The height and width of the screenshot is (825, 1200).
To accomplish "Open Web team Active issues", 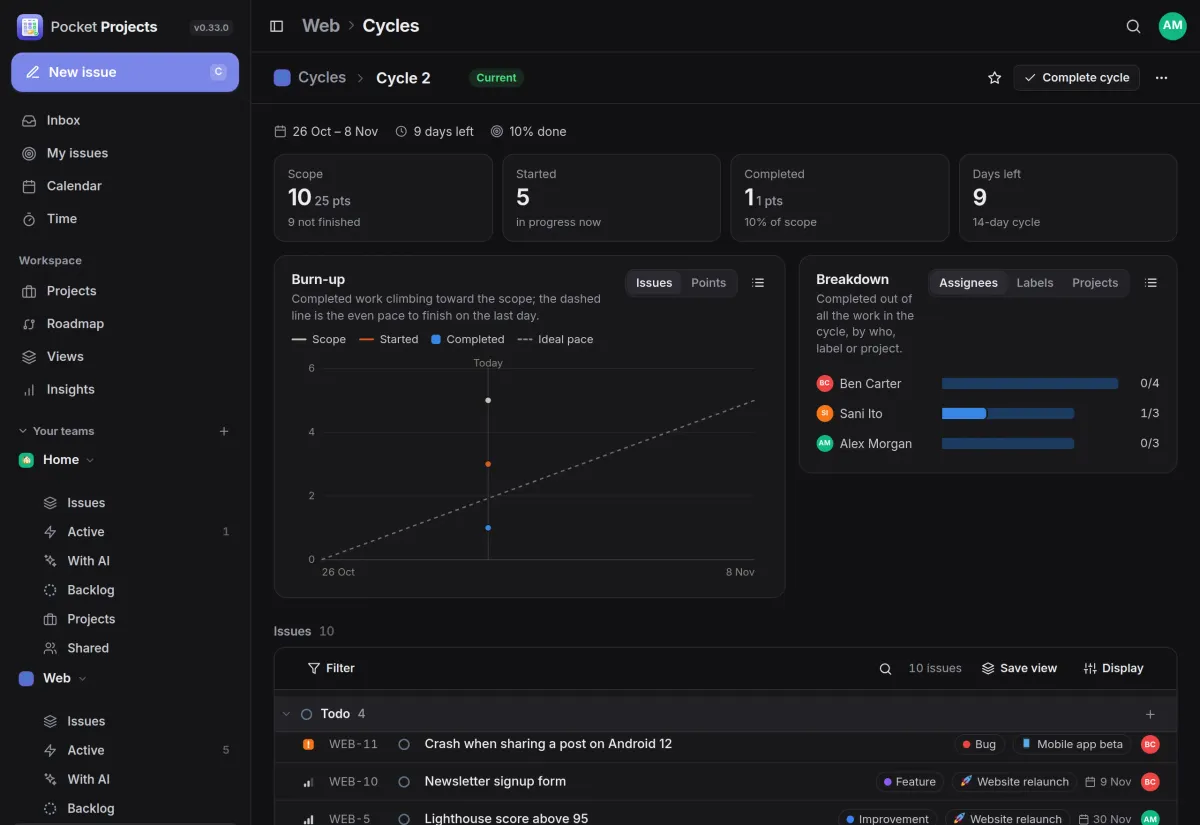I will tap(135, 750).
